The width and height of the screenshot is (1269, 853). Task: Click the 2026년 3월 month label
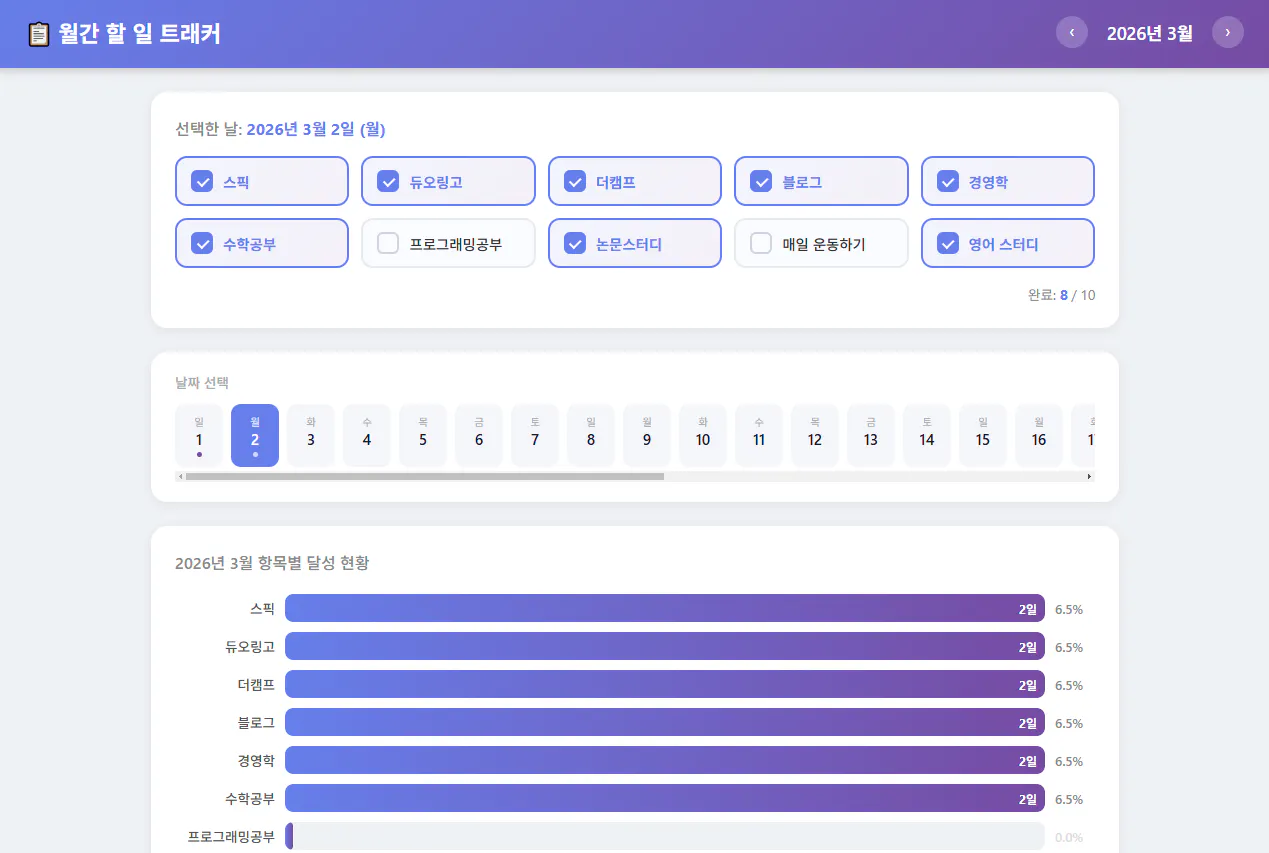point(1150,33)
